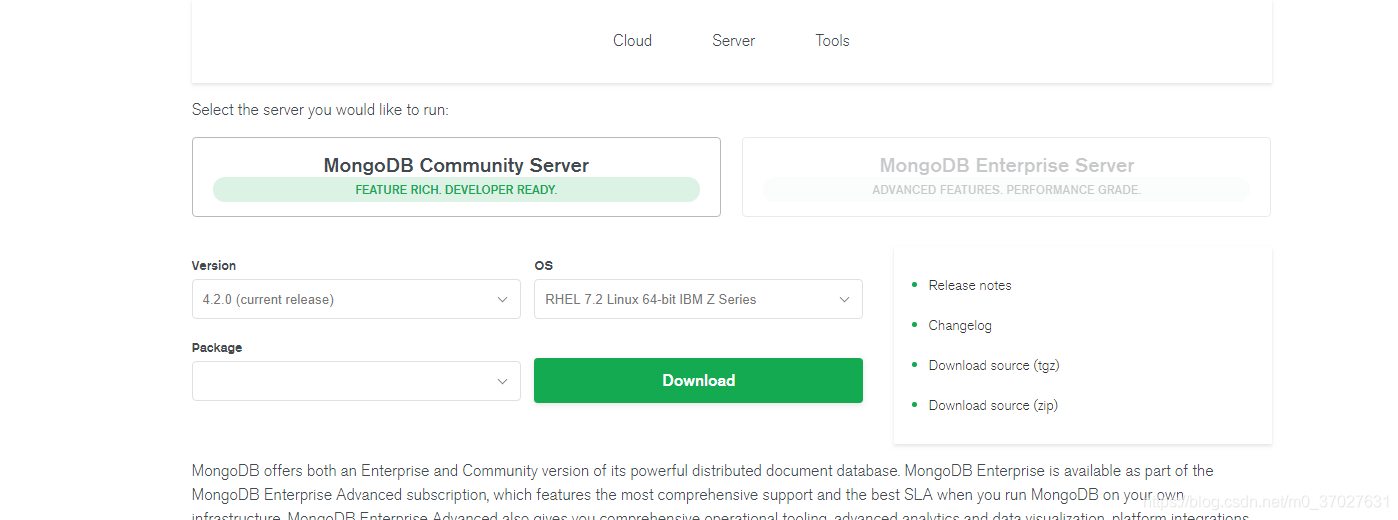This screenshot has width=1398, height=520.
Task: Click Download source (tgz) link
Action: click(994, 365)
